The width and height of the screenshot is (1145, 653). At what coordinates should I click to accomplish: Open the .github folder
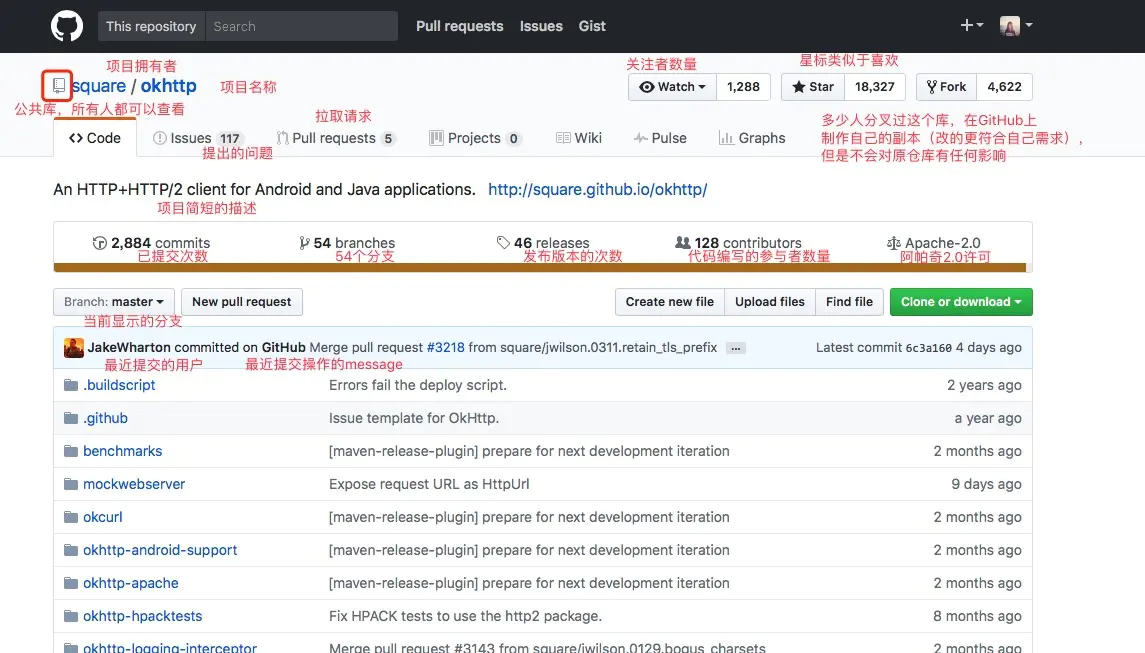tap(105, 418)
